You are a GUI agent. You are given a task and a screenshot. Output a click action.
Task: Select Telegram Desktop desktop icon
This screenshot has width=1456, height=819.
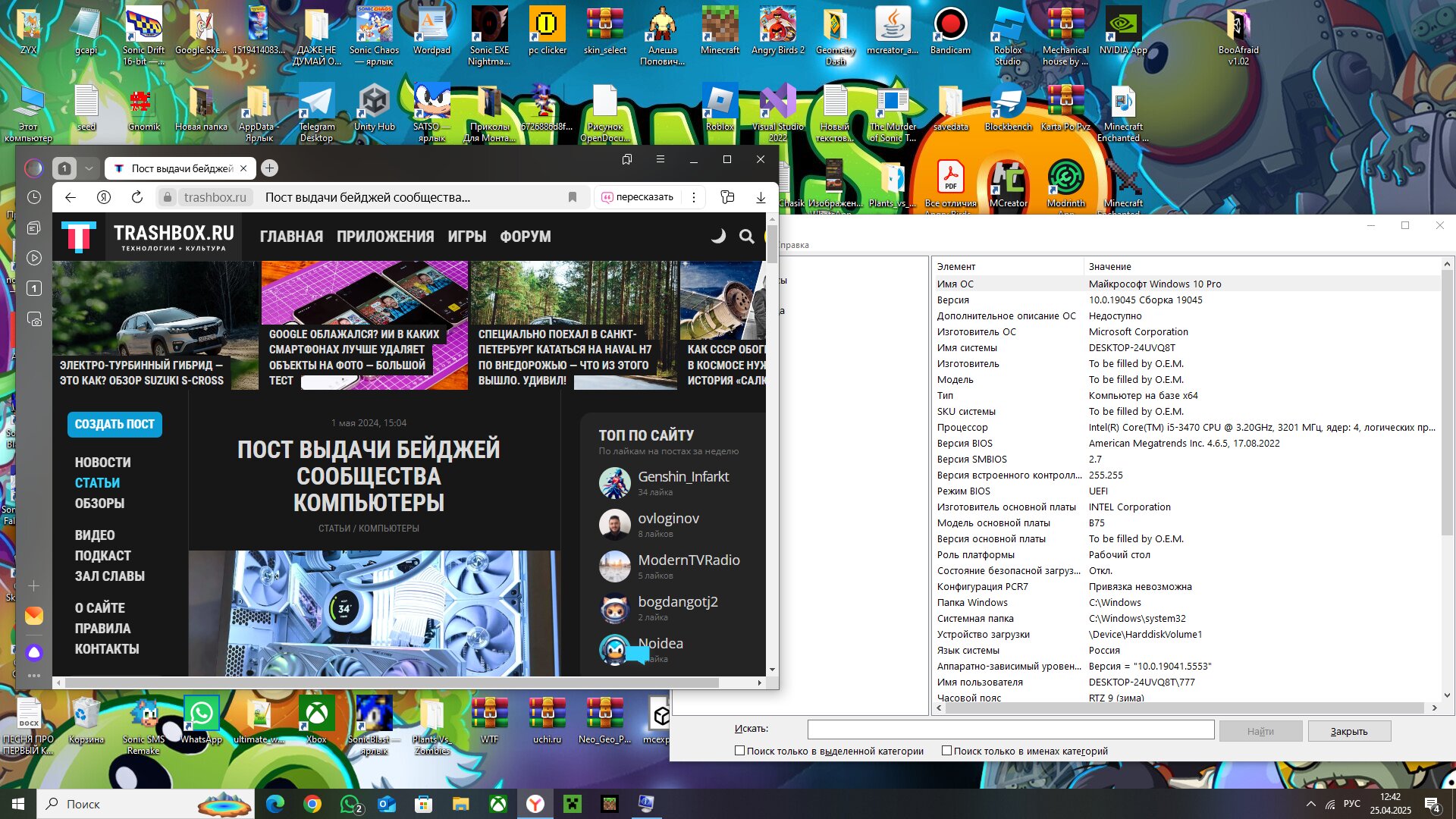(x=317, y=114)
